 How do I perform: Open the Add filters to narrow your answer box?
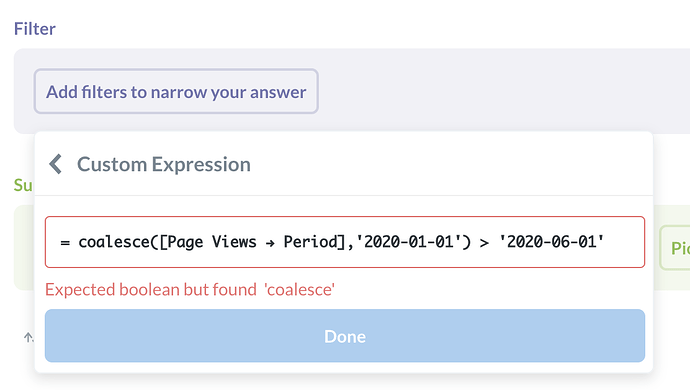176,91
